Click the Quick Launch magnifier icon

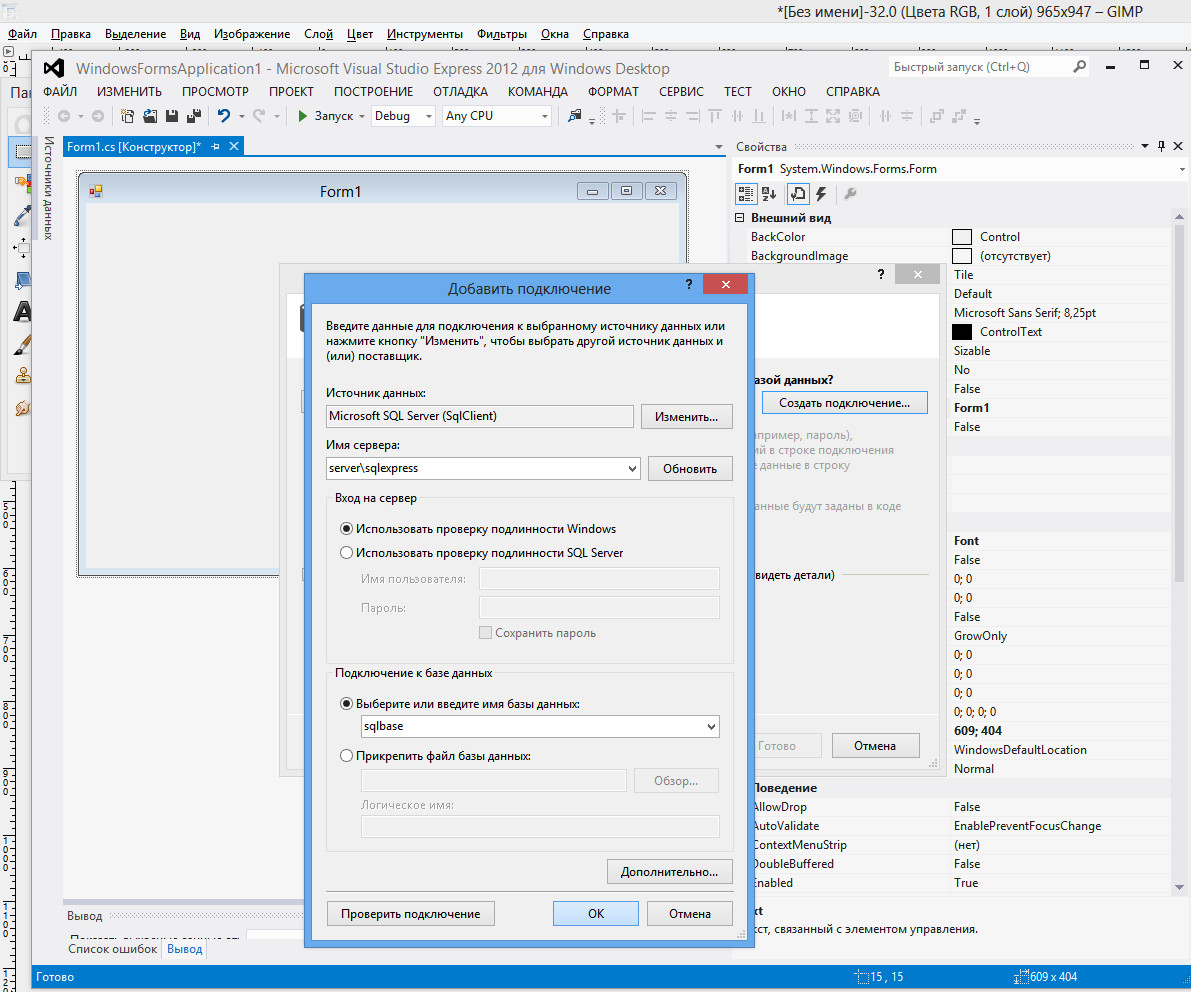tap(1079, 67)
